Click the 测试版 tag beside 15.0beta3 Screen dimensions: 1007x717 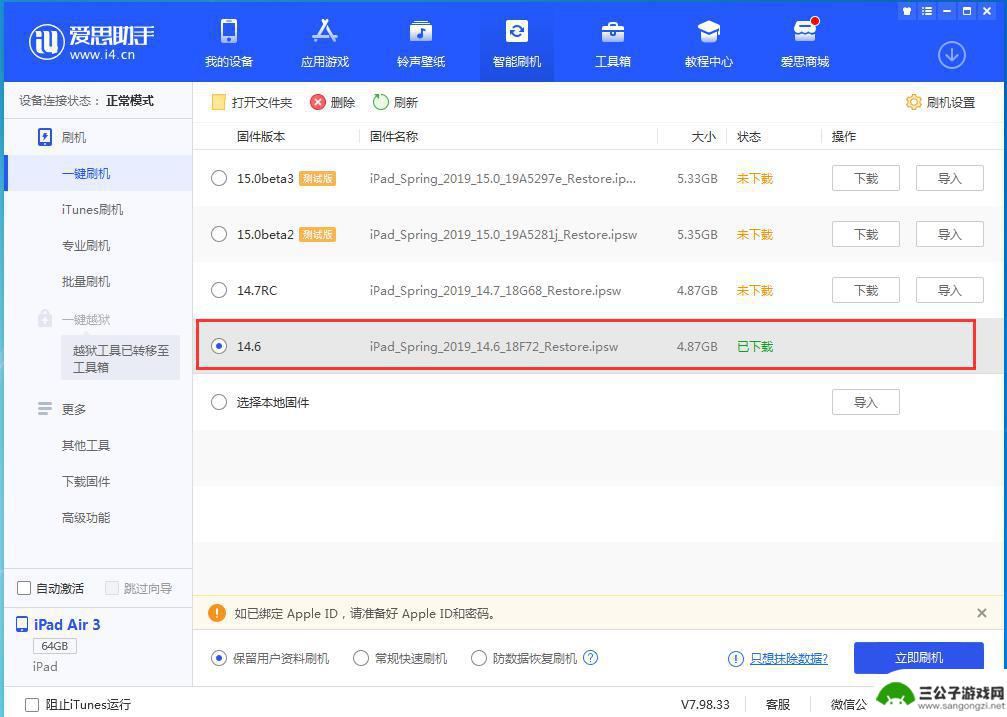point(317,179)
